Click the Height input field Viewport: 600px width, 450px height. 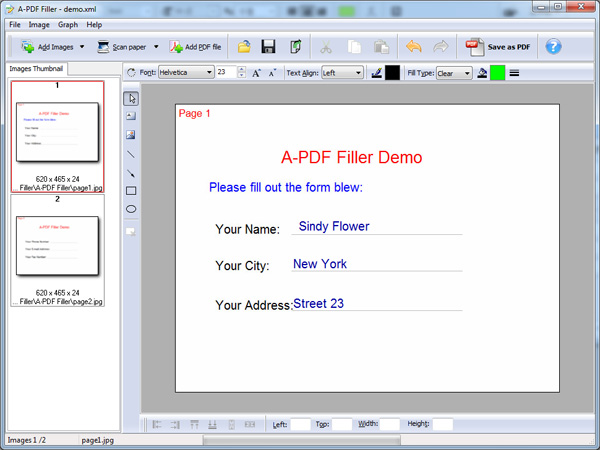443,424
